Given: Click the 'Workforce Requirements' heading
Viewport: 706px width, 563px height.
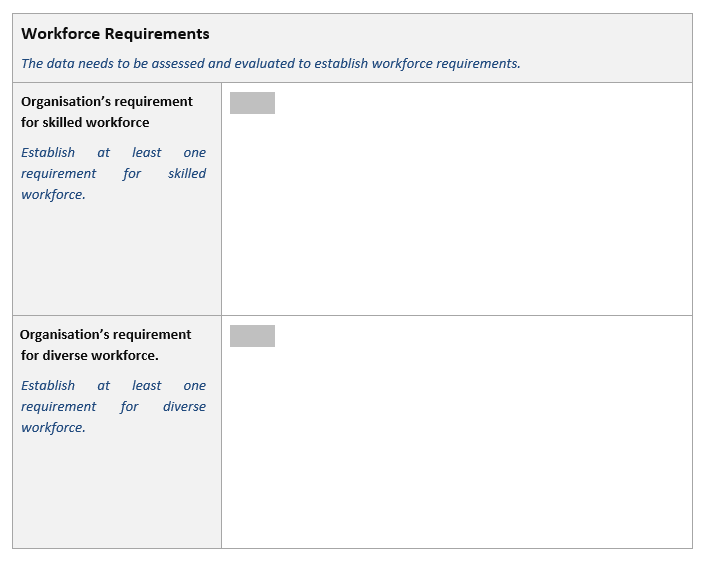Looking at the screenshot, I should tap(115, 34).
